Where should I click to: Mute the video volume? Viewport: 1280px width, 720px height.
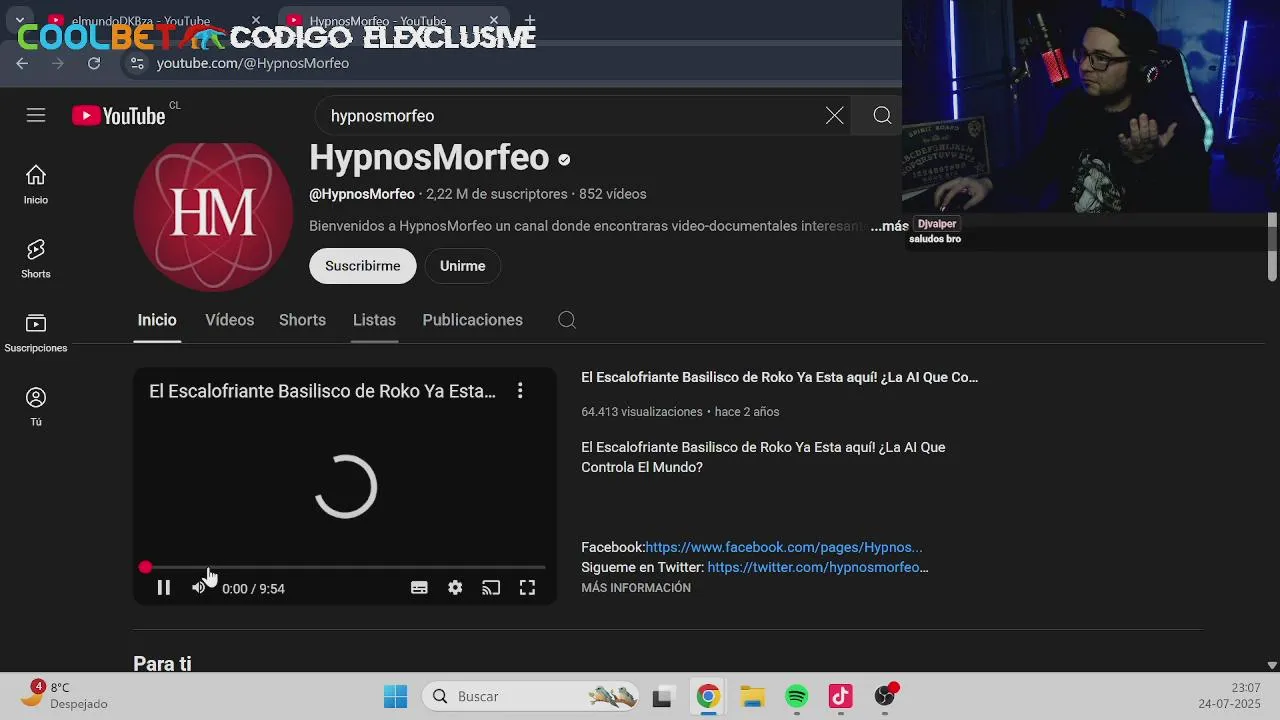click(198, 588)
